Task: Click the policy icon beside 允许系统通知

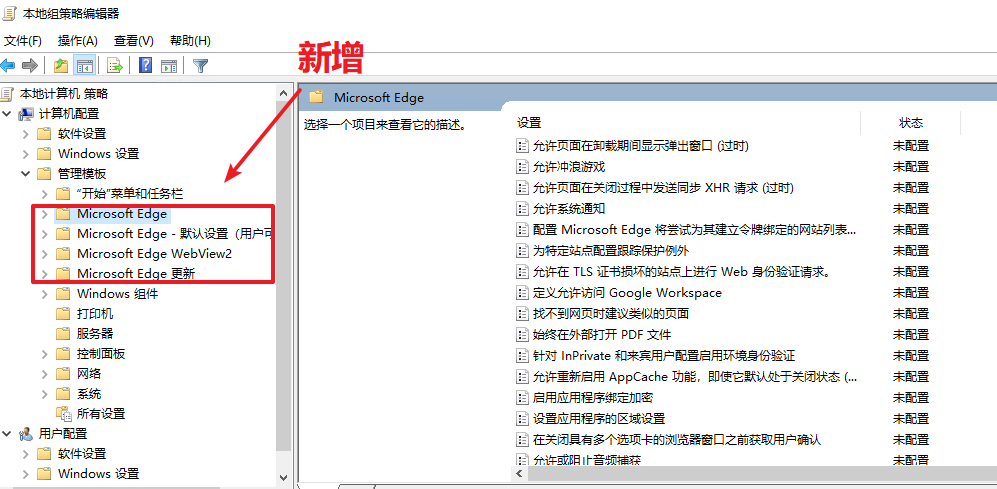Action: pos(522,209)
